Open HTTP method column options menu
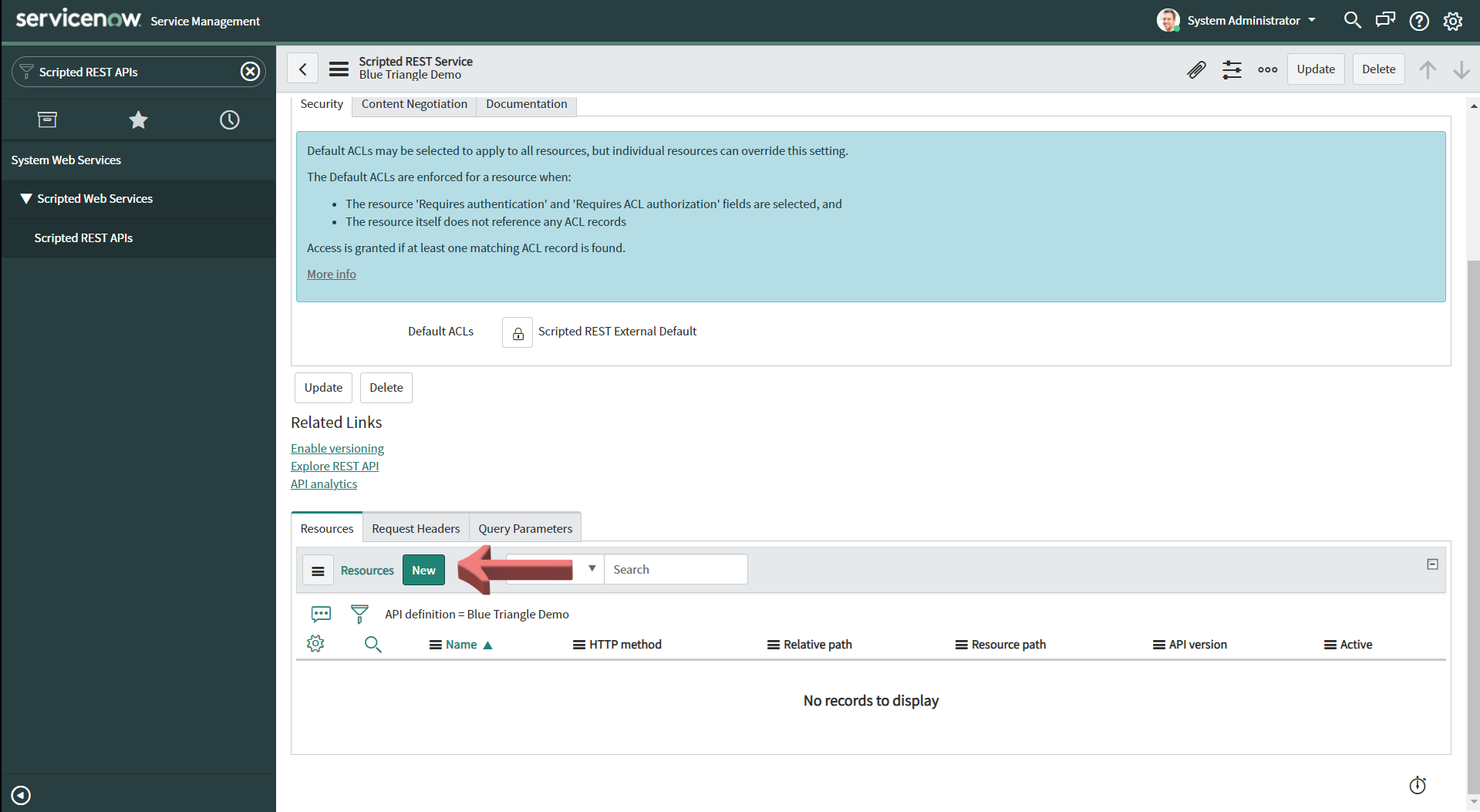 578,645
